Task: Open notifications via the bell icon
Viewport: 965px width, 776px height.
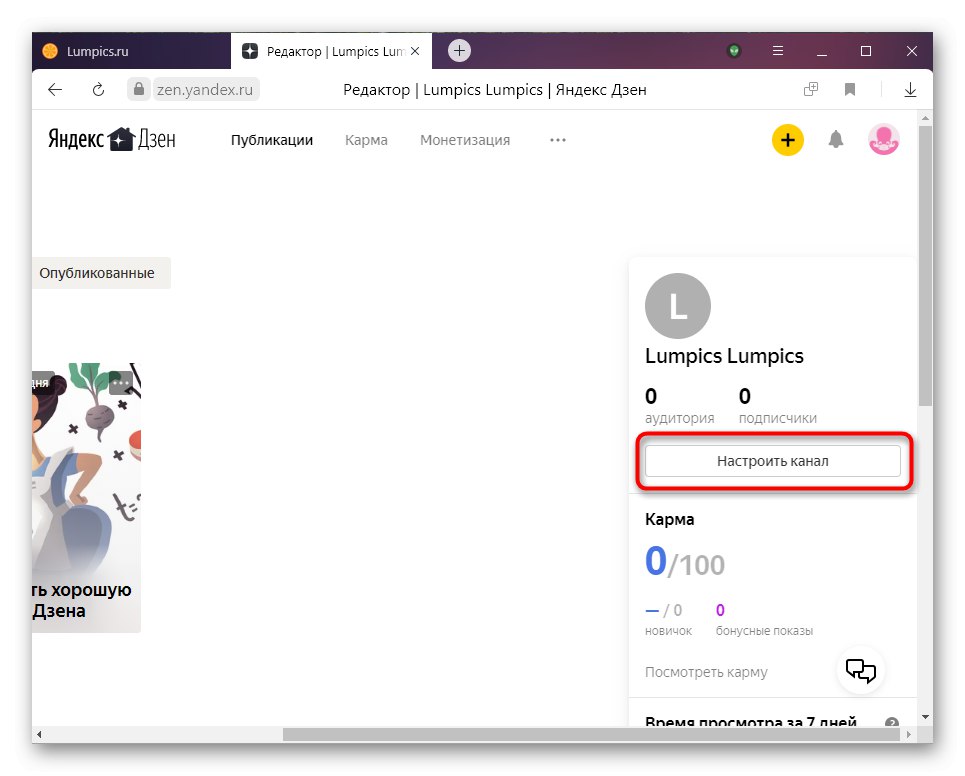Action: click(x=835, y=140)
